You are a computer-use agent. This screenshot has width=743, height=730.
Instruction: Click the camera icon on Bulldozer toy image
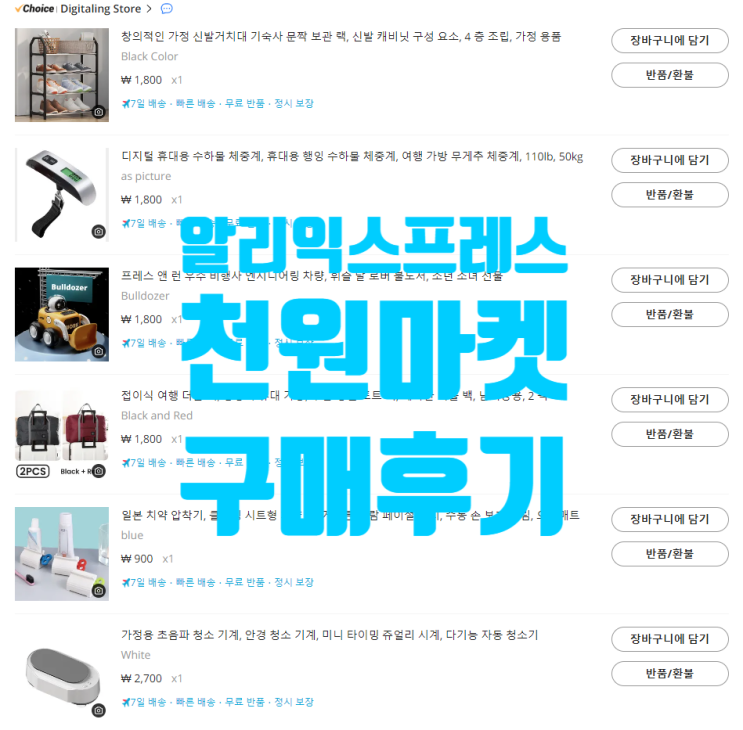point(99,351)
